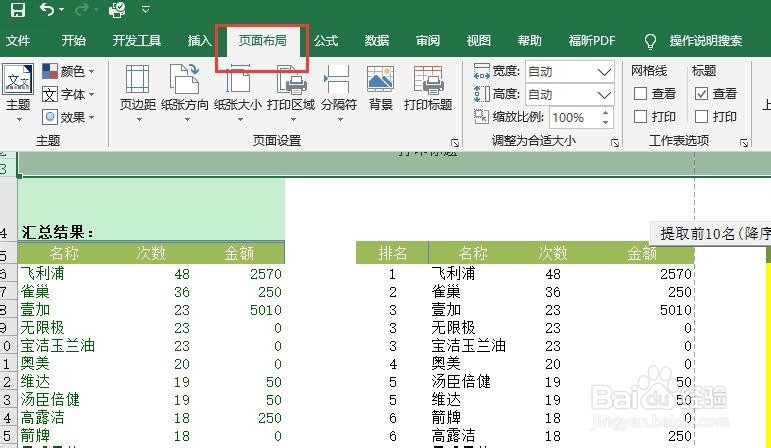Select left table 名称 header cell
This screenshot has height=448, width=771.
coord(64,253)
